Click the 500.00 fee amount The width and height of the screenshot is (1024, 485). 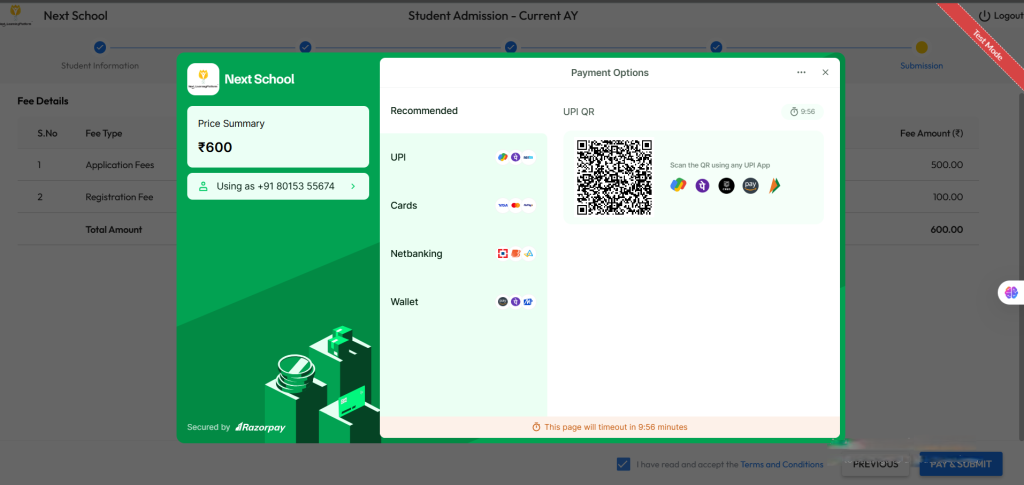[x=947, y=165]
